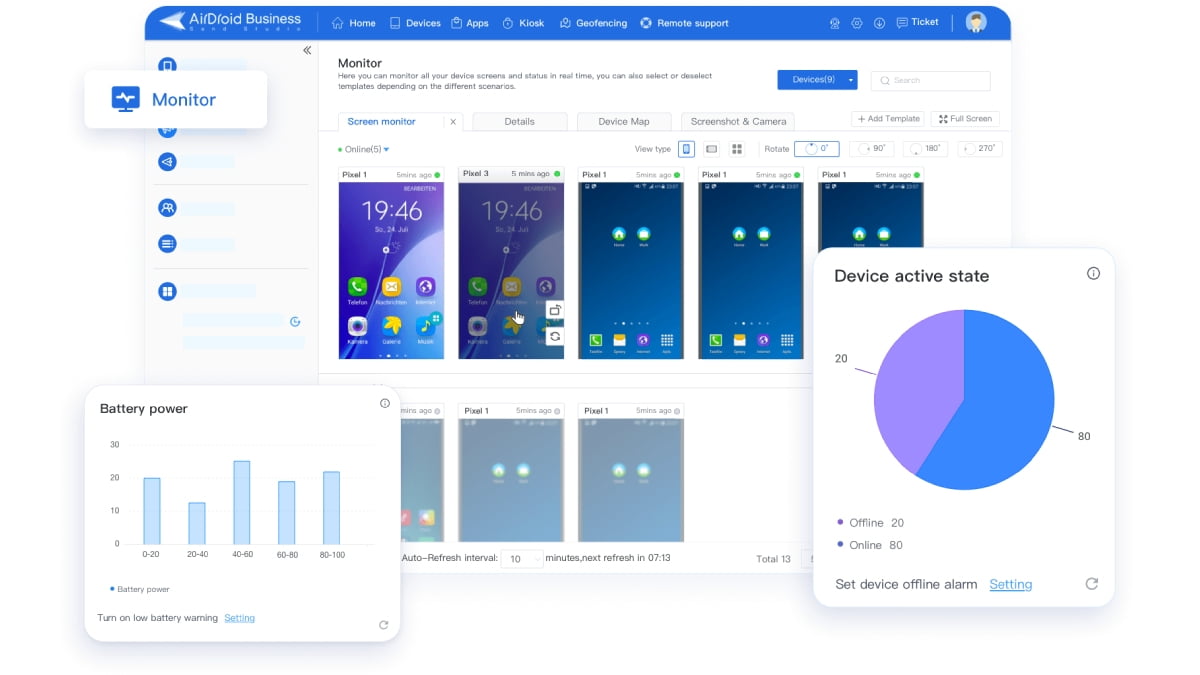Enter Full Screen mode
Screen dimensions: 1200x675
pos(964,118)
